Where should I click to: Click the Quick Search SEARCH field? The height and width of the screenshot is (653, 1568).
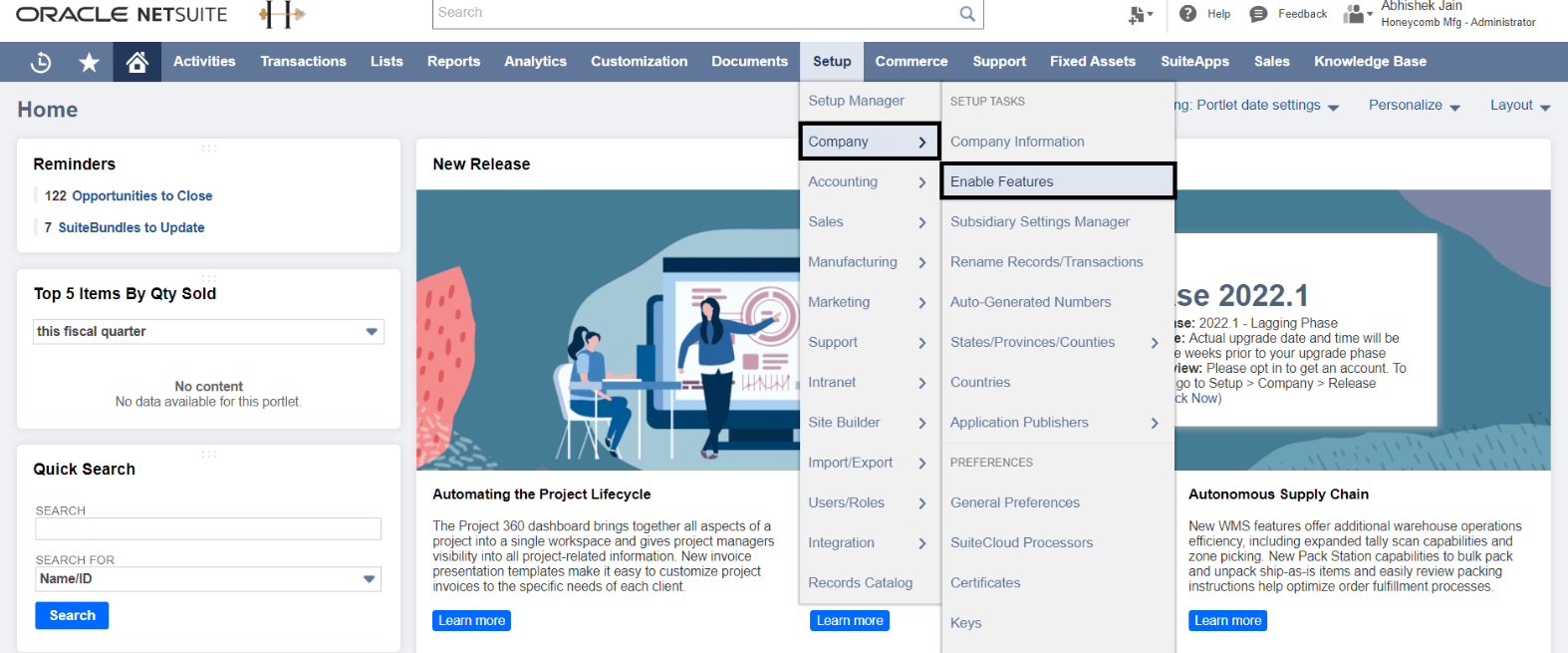[x=208, y=528]
